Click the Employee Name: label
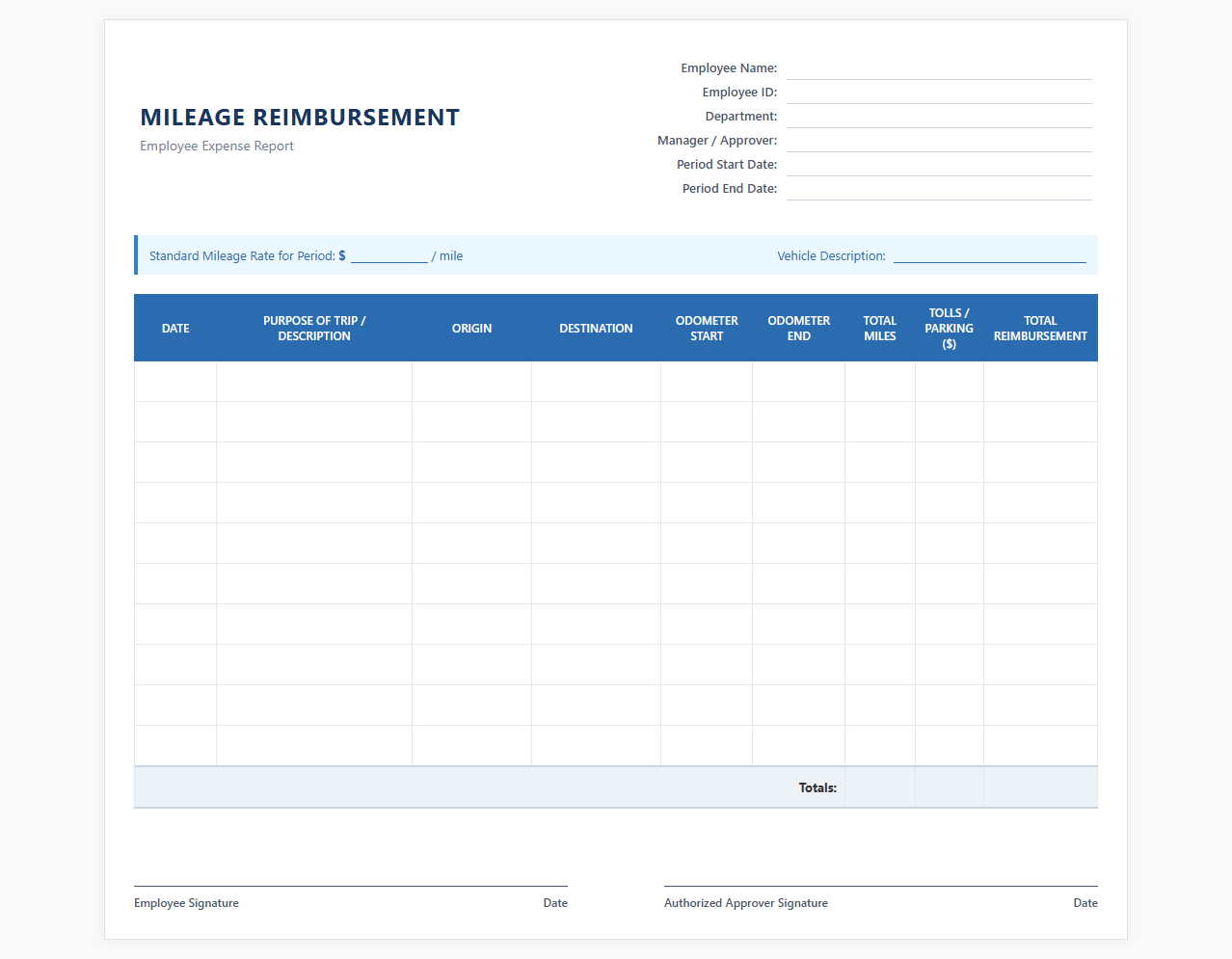 (x=729, y=68)
